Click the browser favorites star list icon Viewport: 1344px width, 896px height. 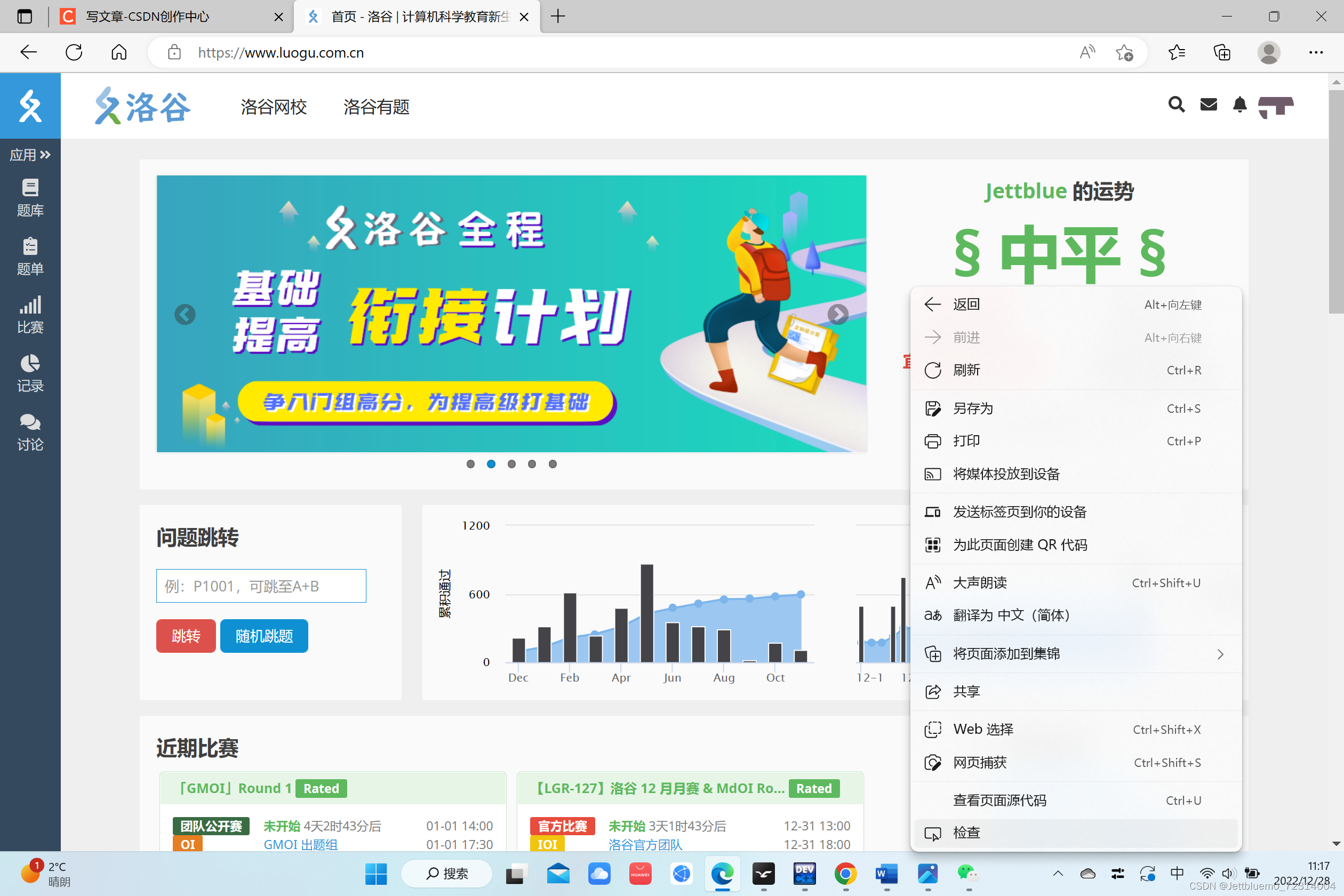click(1177, 53)
